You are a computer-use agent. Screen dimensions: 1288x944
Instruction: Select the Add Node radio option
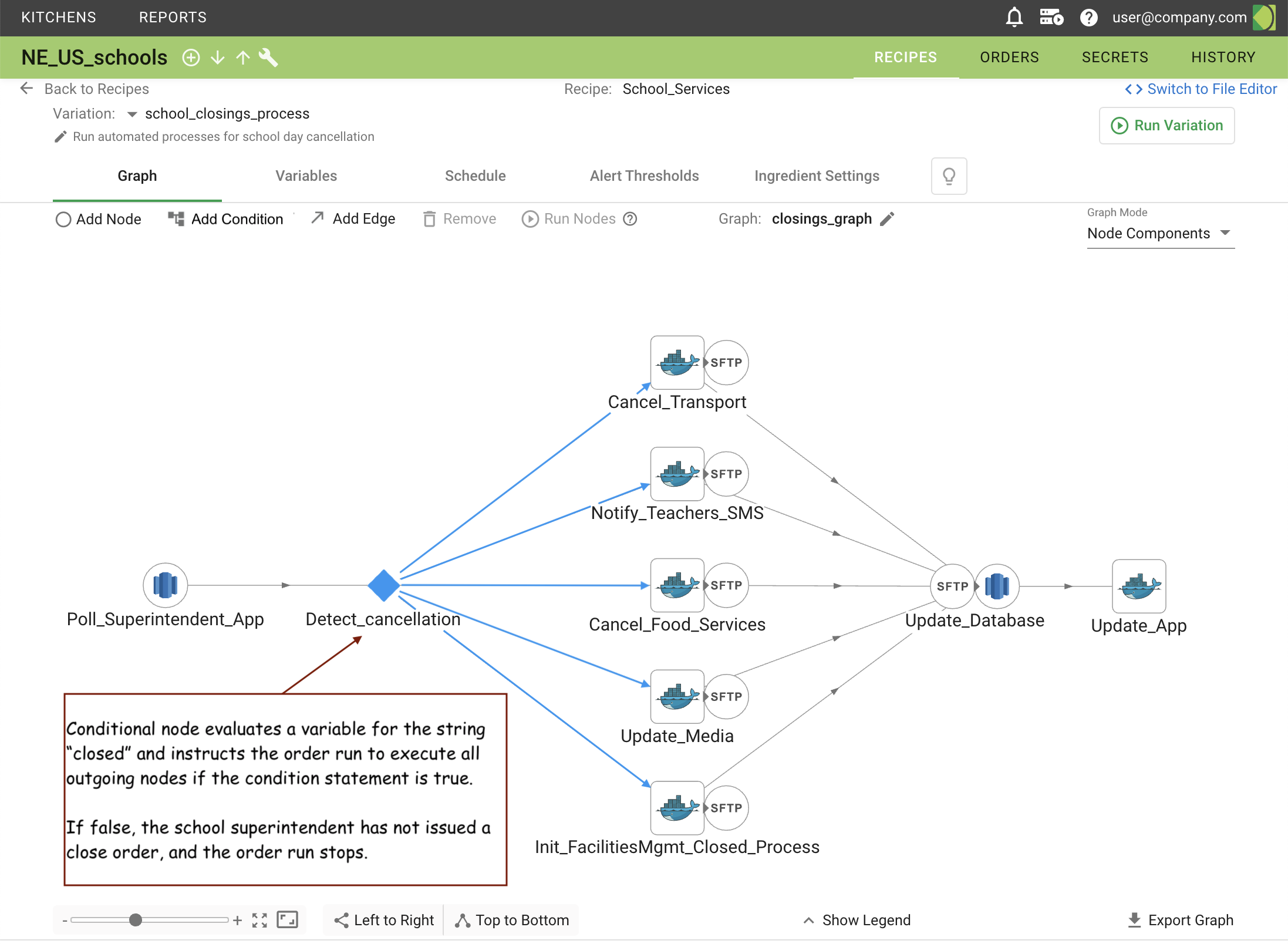tap(63, 220)
